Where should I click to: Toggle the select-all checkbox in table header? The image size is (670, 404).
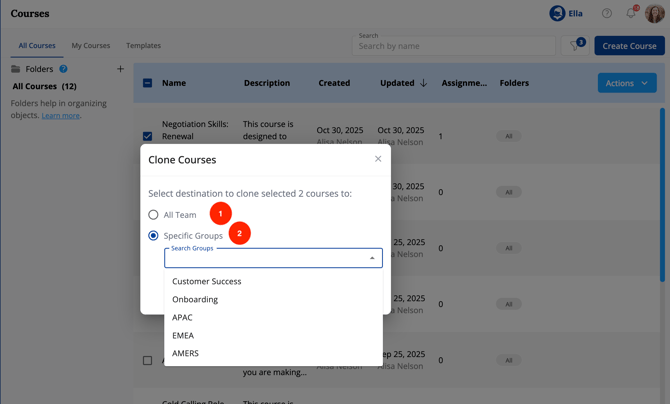pos(147,83)
